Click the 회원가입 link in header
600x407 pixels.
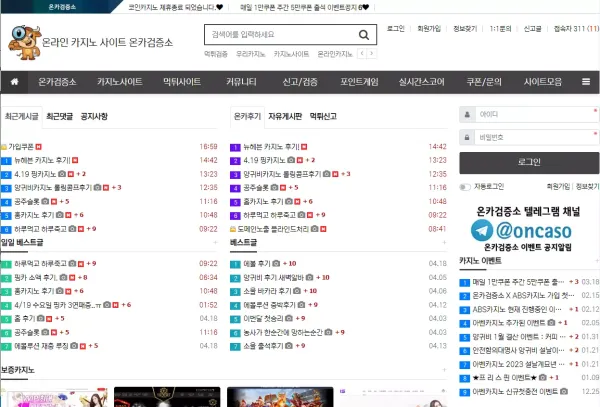pyautogui.click(x=429, y=29)
